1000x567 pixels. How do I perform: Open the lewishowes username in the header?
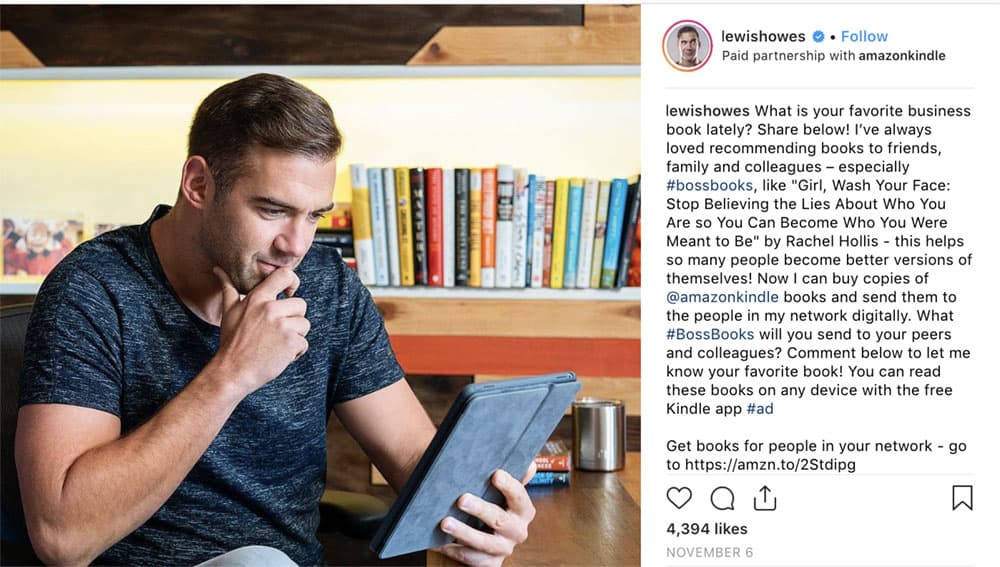(763, 36)
